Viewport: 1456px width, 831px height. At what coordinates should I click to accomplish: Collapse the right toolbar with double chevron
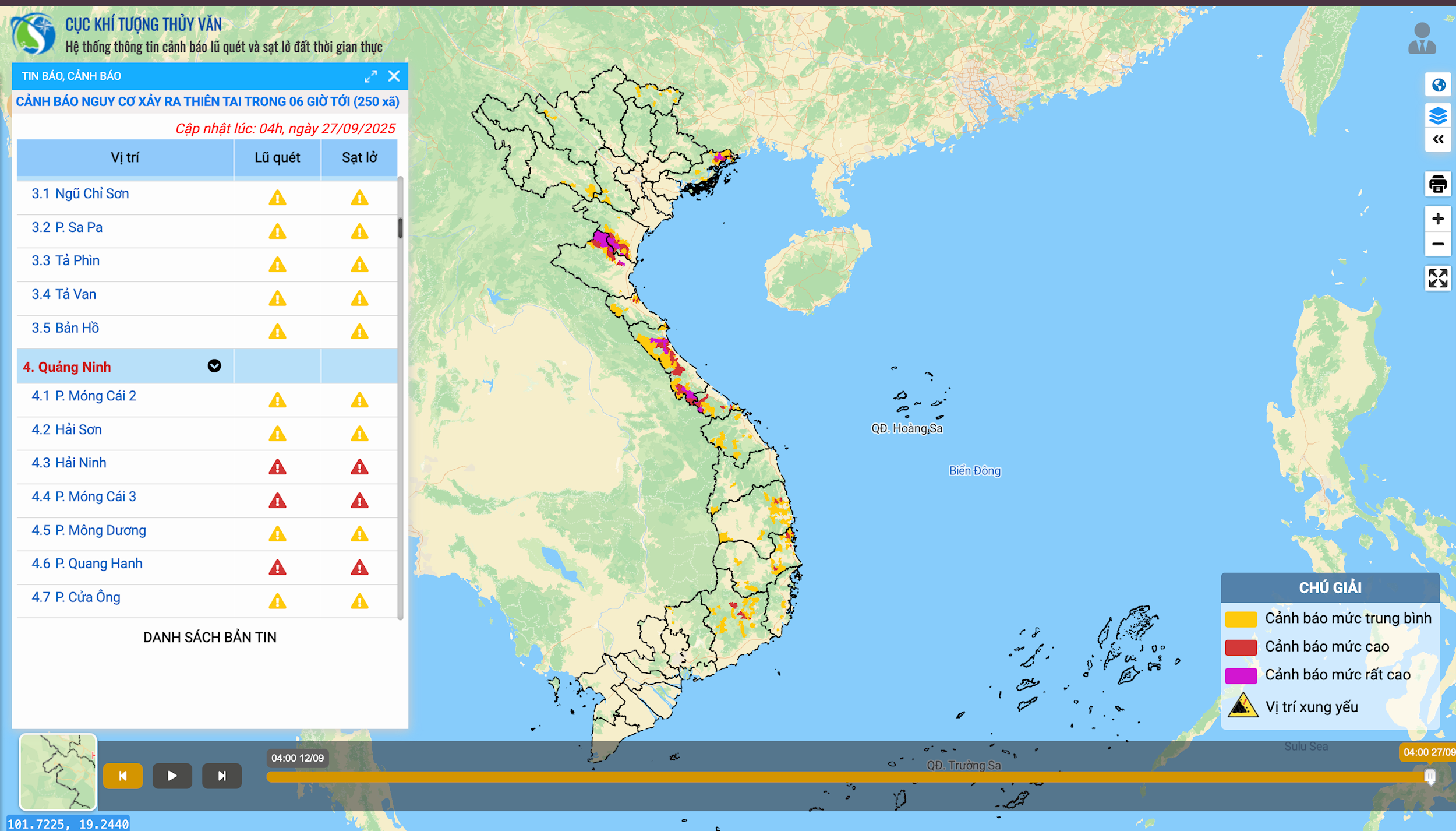(x=1438, y=139)
